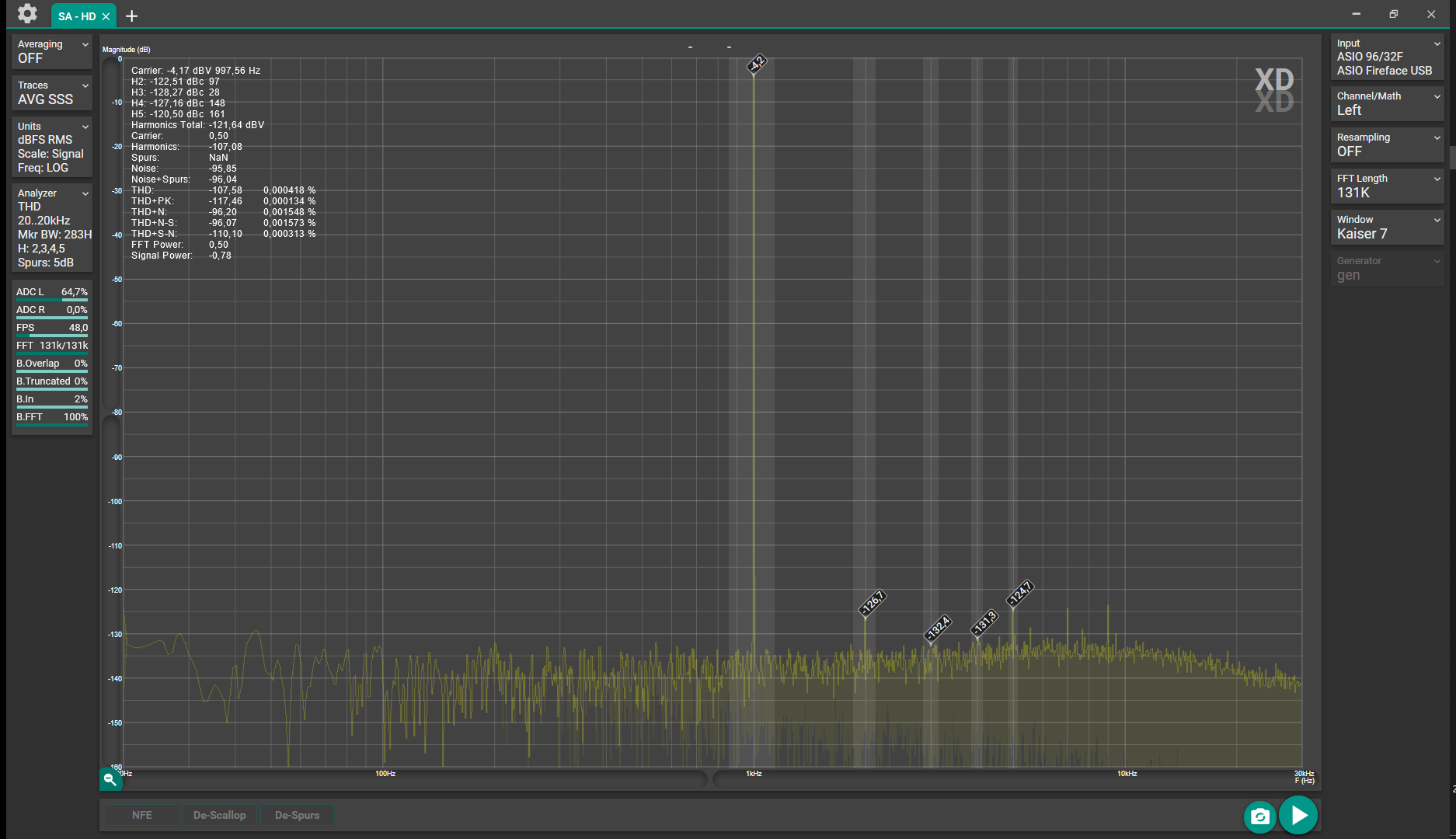Expand the Traces dropdown
The image size is (1456, 839).
coord(52,92)
